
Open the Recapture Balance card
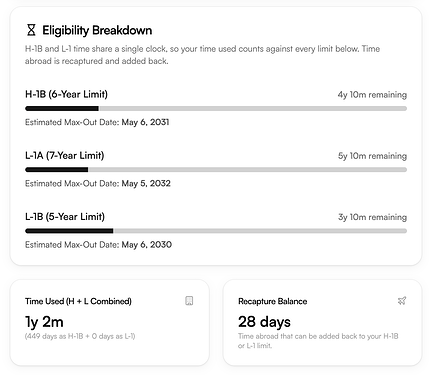[322, 322]
